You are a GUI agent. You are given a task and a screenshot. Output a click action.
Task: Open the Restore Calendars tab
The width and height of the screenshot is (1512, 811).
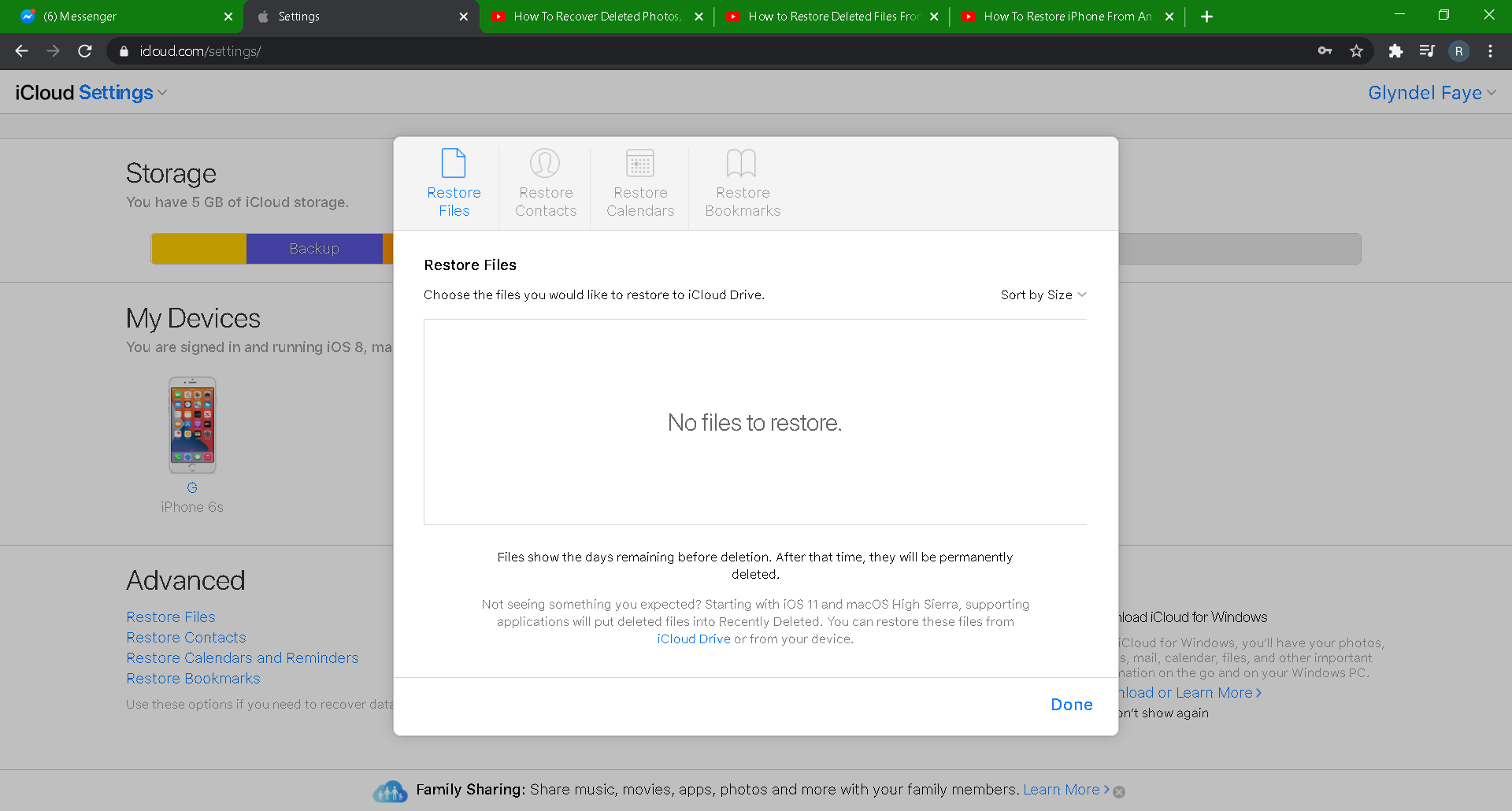pos(640,183)
